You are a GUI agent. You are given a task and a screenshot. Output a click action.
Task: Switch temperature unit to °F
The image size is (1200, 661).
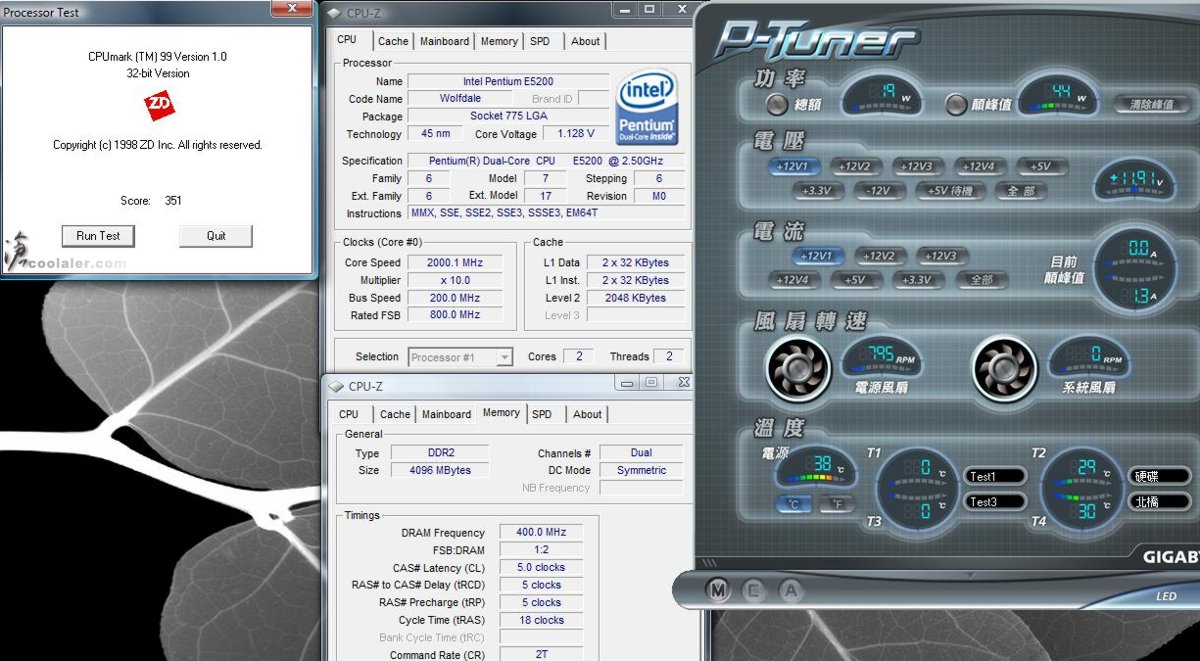836,505
